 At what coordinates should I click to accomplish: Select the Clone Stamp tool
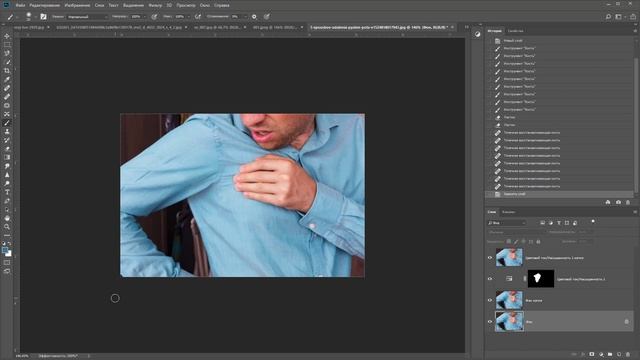click(7, 131)
